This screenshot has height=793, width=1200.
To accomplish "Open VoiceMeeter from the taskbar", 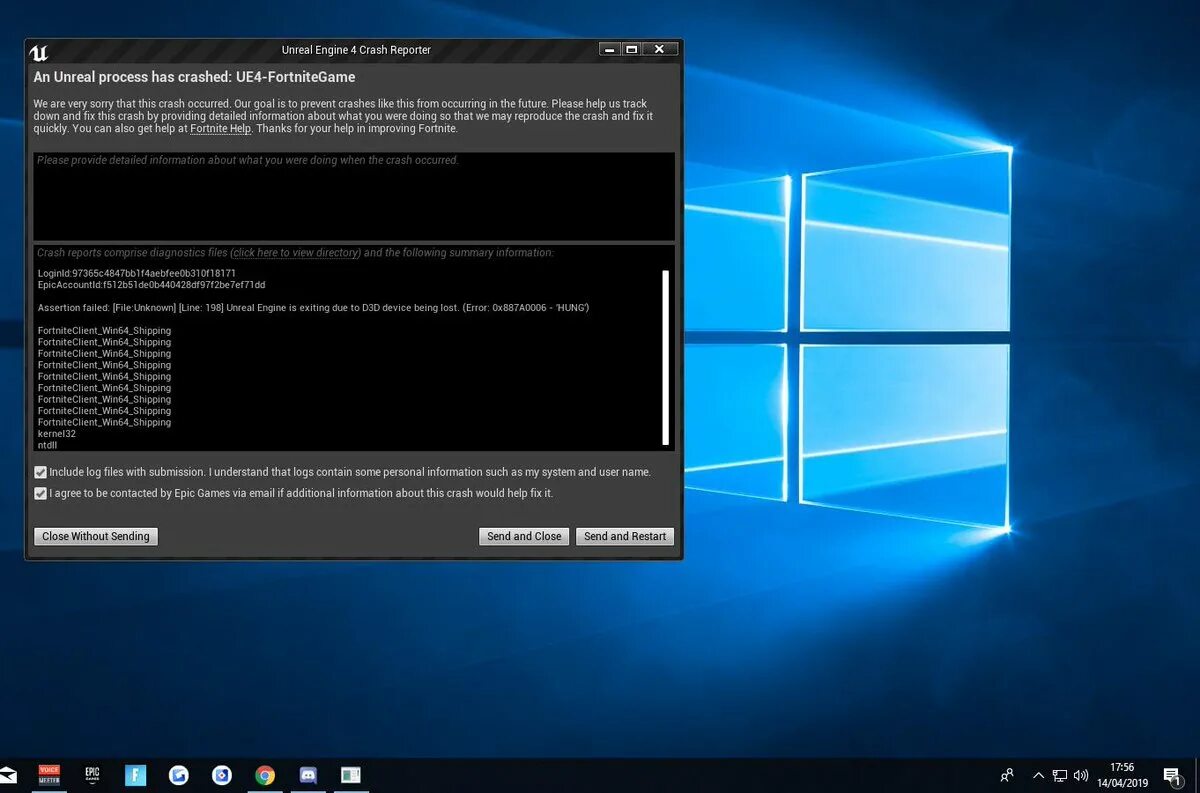I will tap(49, 775).
